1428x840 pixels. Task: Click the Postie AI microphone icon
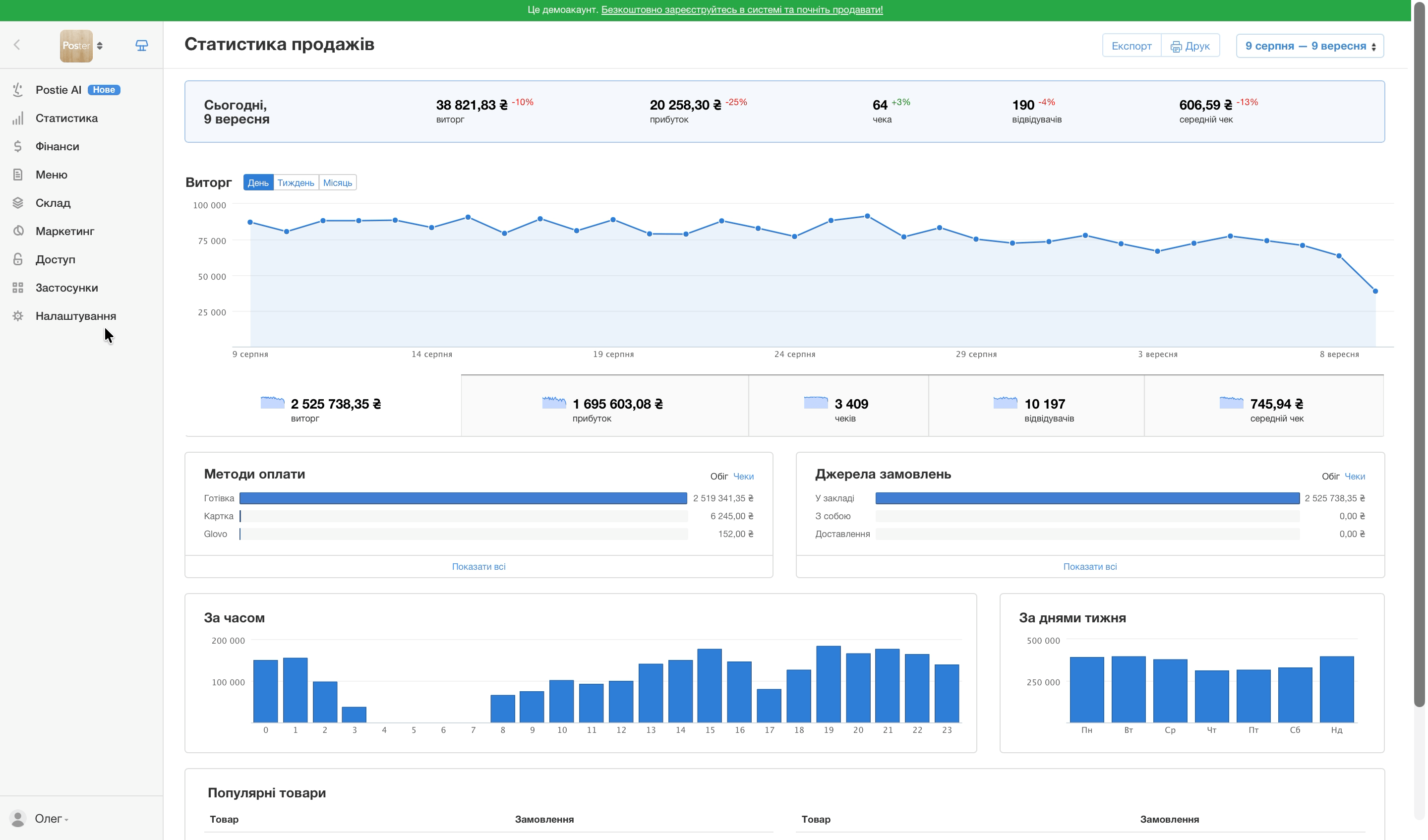18,90
